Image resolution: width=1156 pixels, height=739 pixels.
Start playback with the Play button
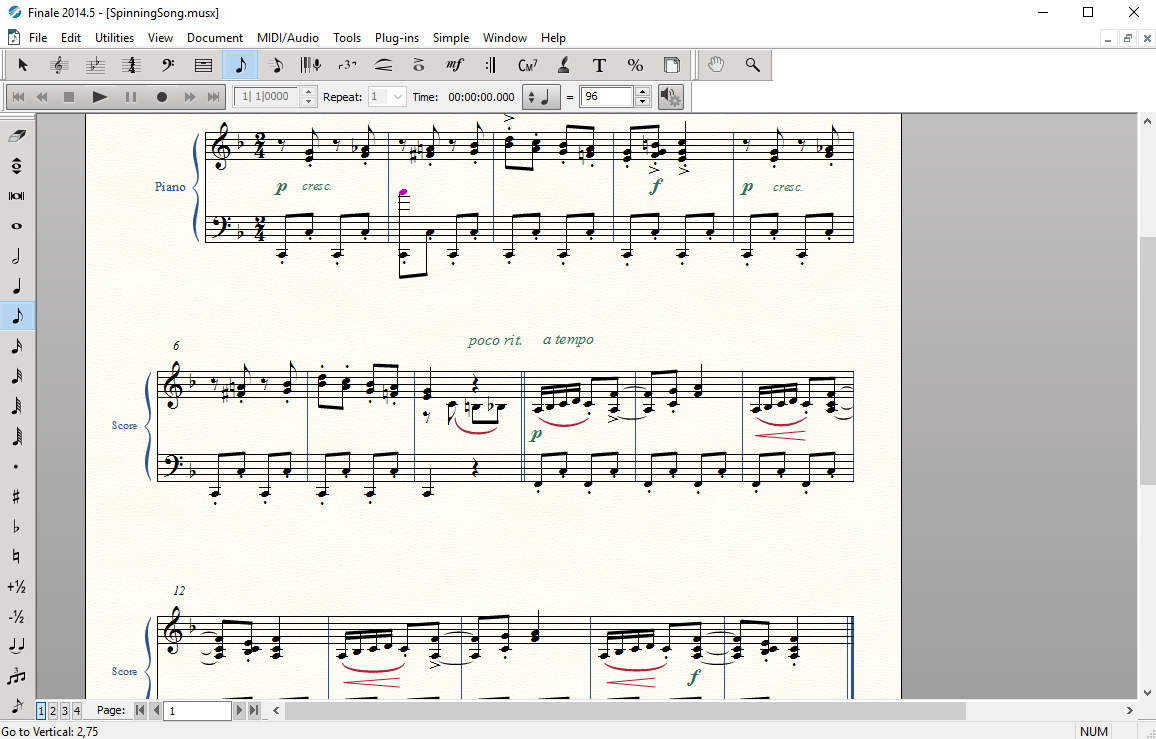pos(100,97)
